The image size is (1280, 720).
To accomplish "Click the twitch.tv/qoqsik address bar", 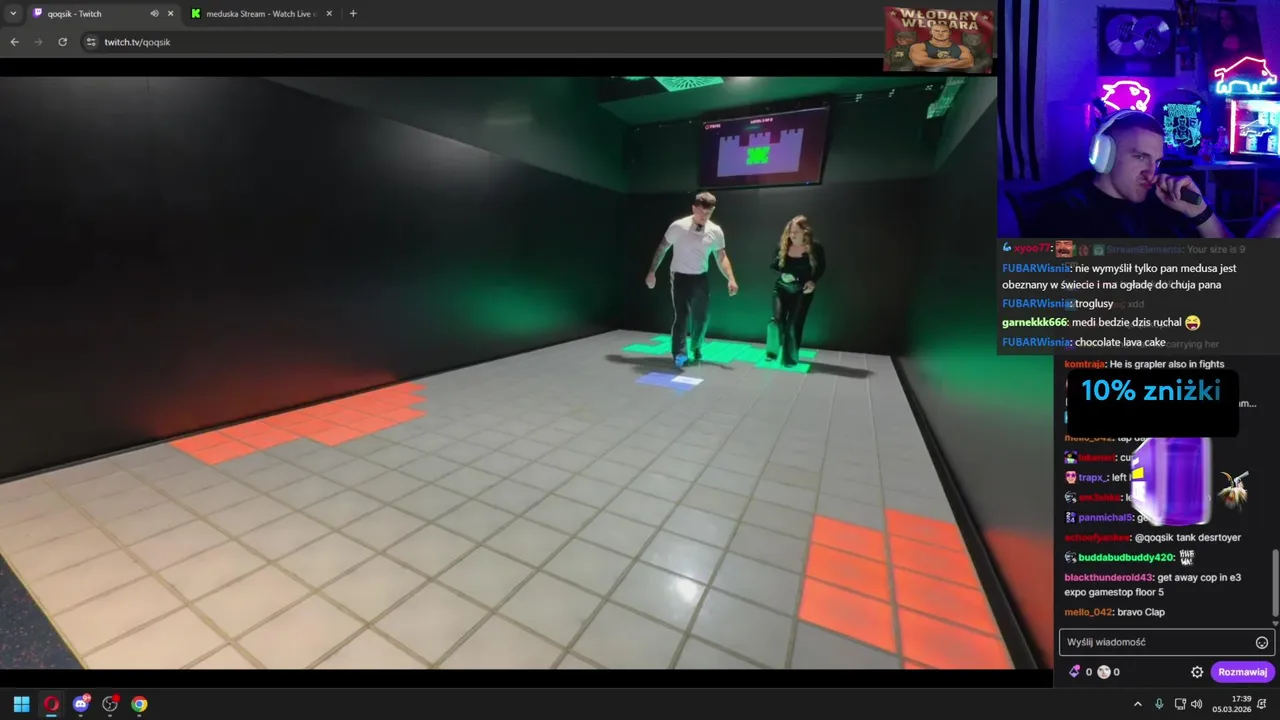I will point(480,42).
